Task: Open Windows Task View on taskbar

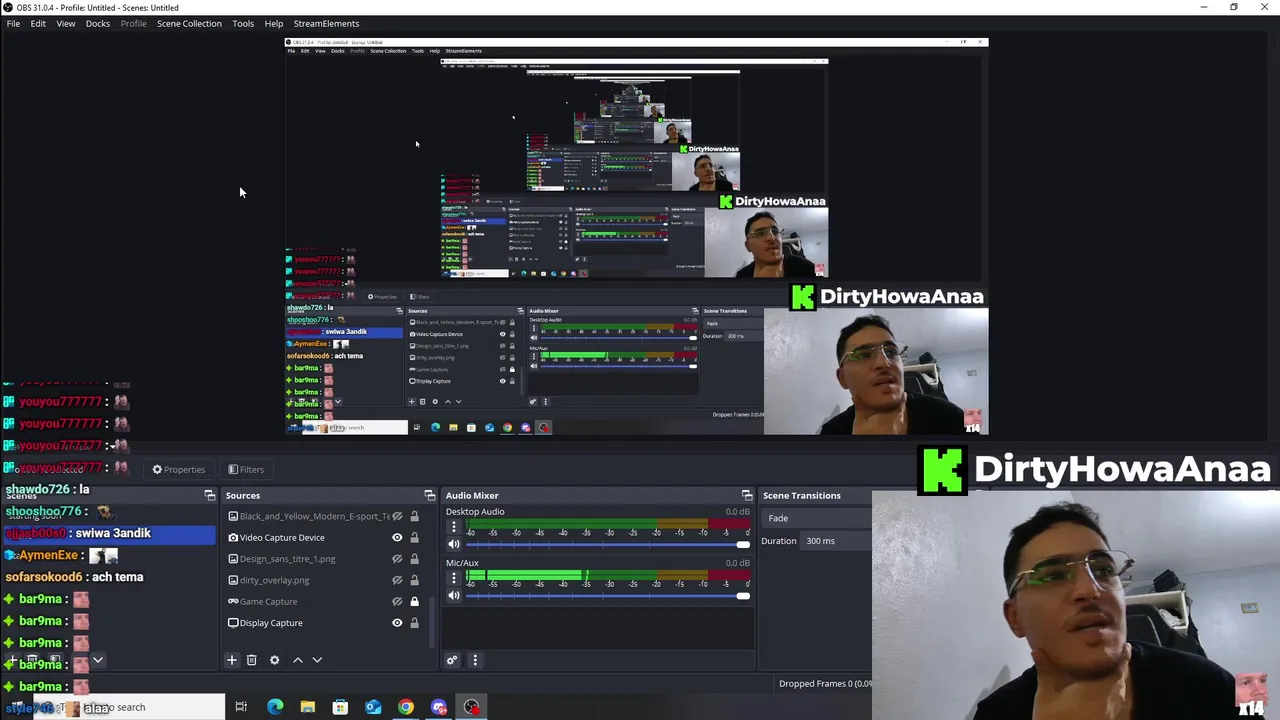Action: (x=241, y=707)
